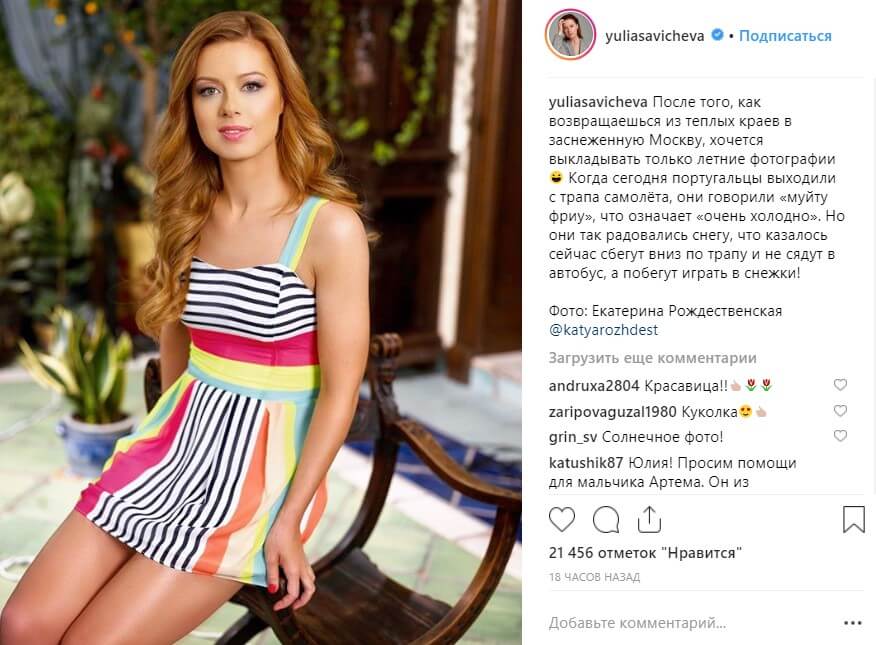Image resolution: width=876 pixels, height=645 pixels.
Task: Open yuliasavicheva profile avatar
Action: (x=570, y=35)
